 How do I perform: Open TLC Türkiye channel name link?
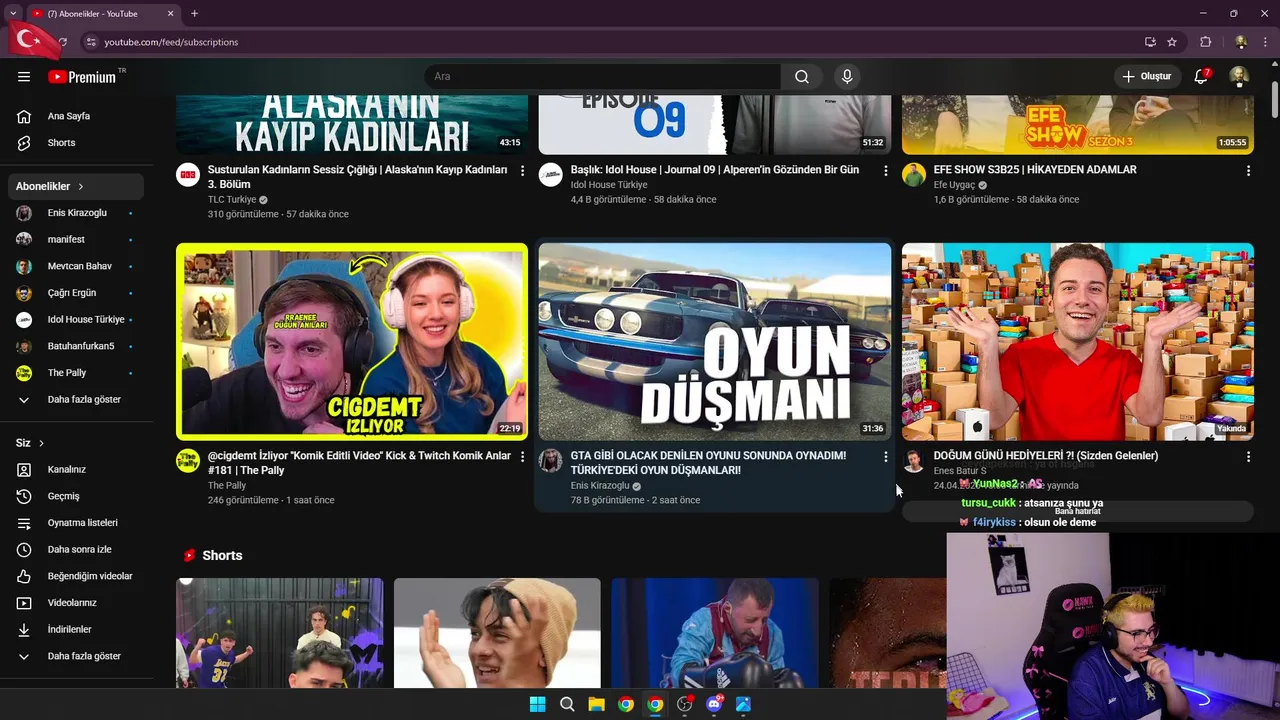click(x=232, y=200)
